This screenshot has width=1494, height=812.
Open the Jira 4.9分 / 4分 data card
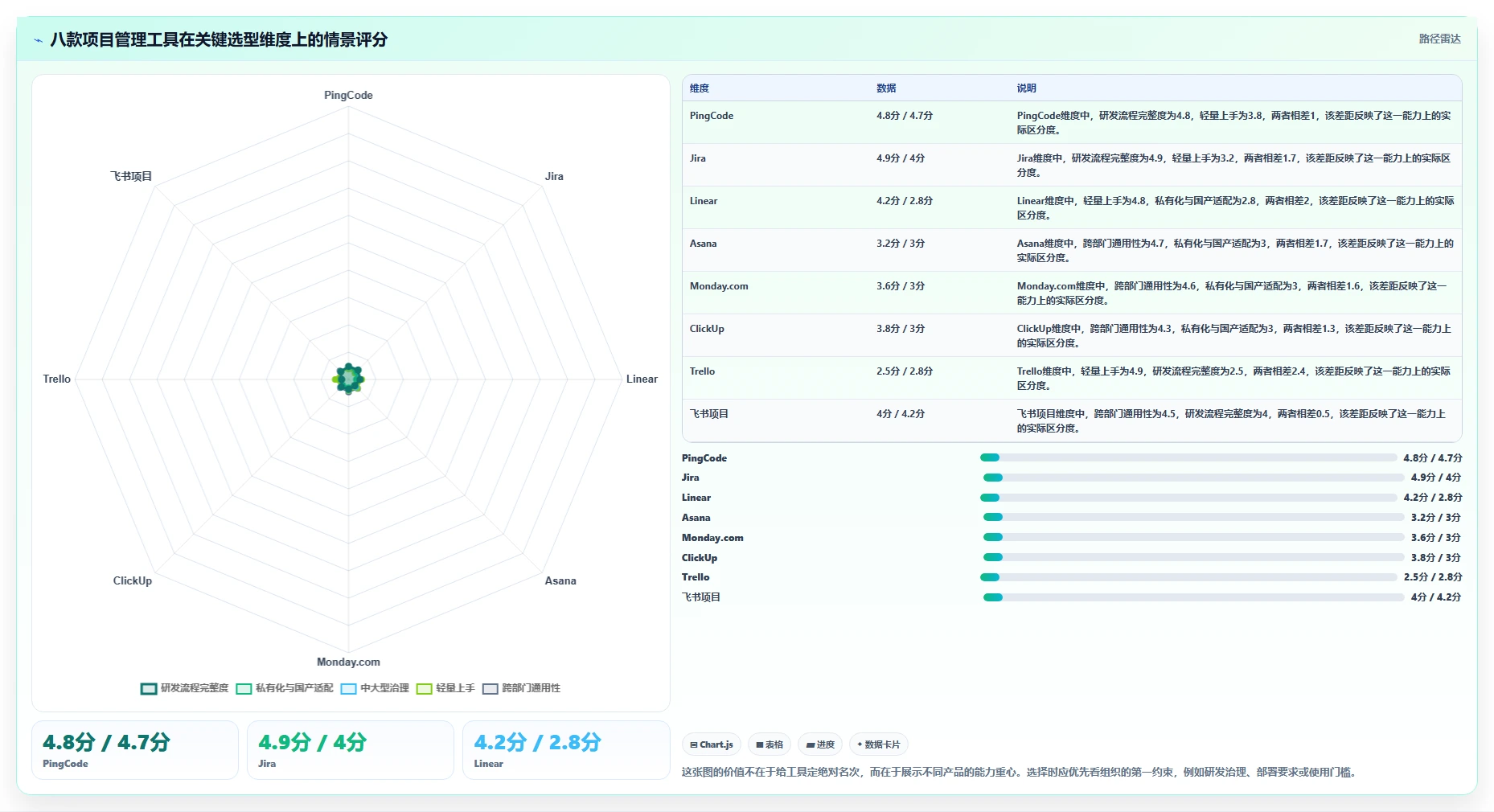351,750
